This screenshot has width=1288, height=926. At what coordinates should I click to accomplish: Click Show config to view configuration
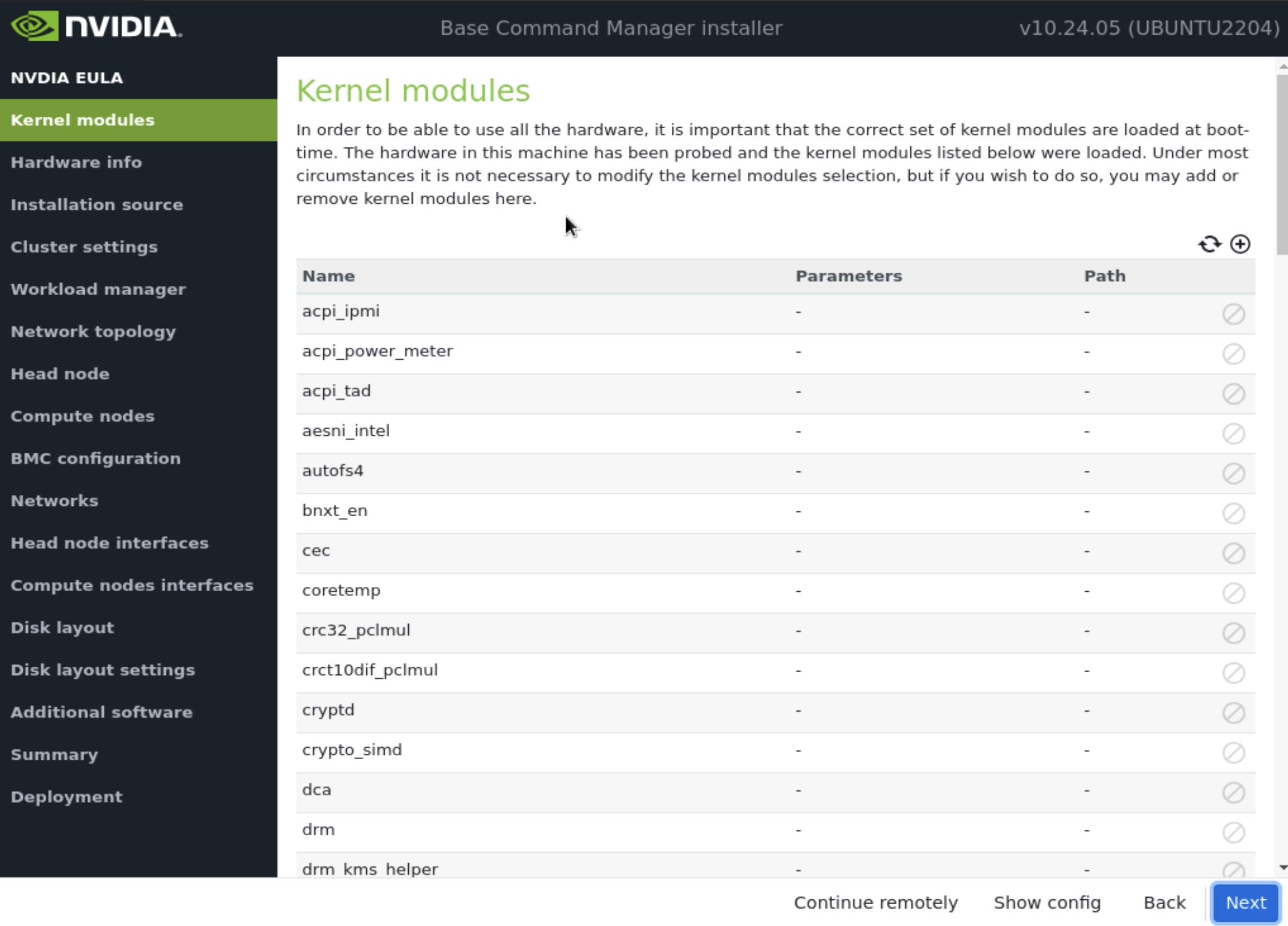point(1047,902)
